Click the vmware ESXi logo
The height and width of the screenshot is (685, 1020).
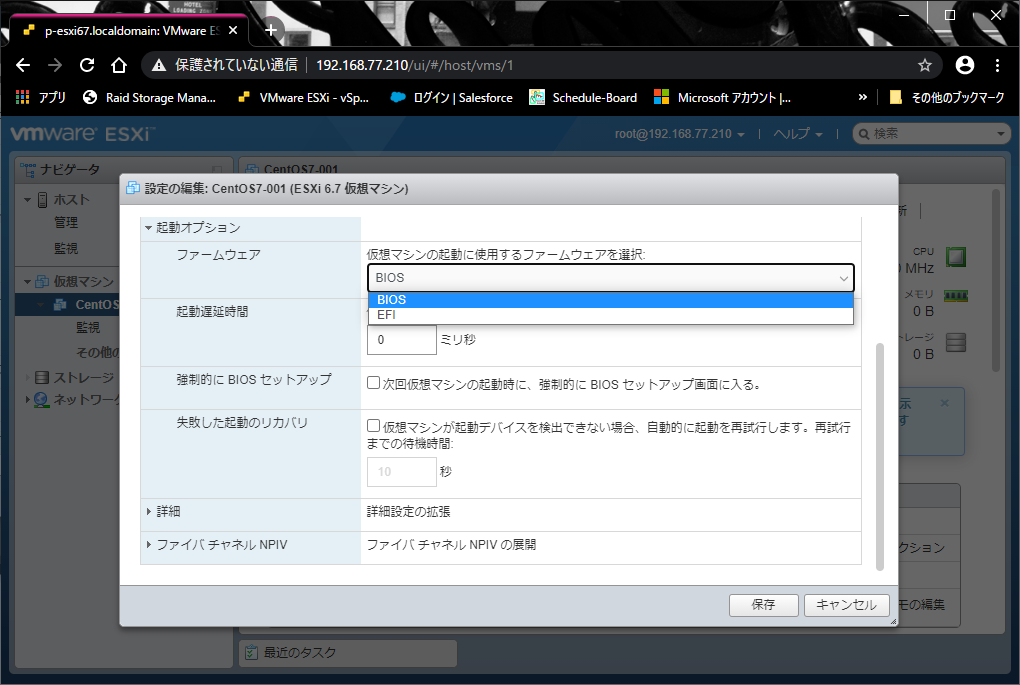[82, 133]
